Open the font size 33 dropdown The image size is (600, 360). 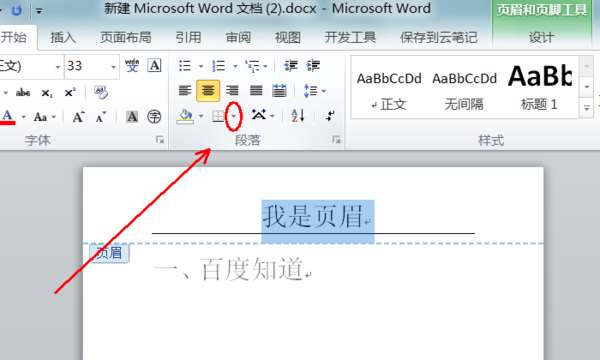pos(114,67)
